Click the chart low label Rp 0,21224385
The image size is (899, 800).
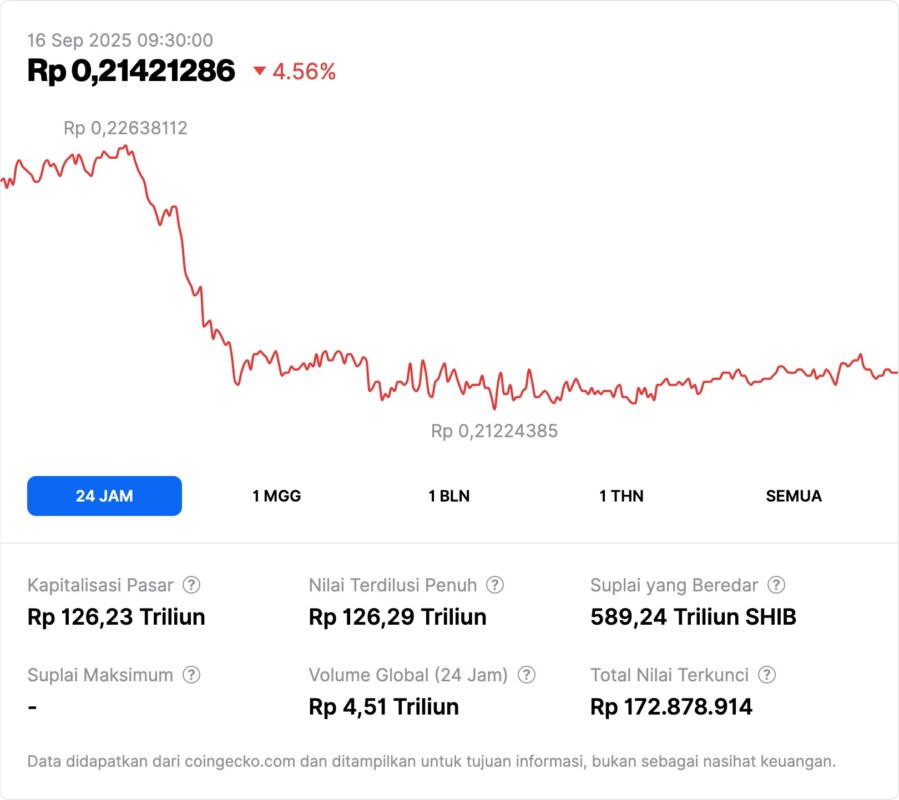(494, 431)
